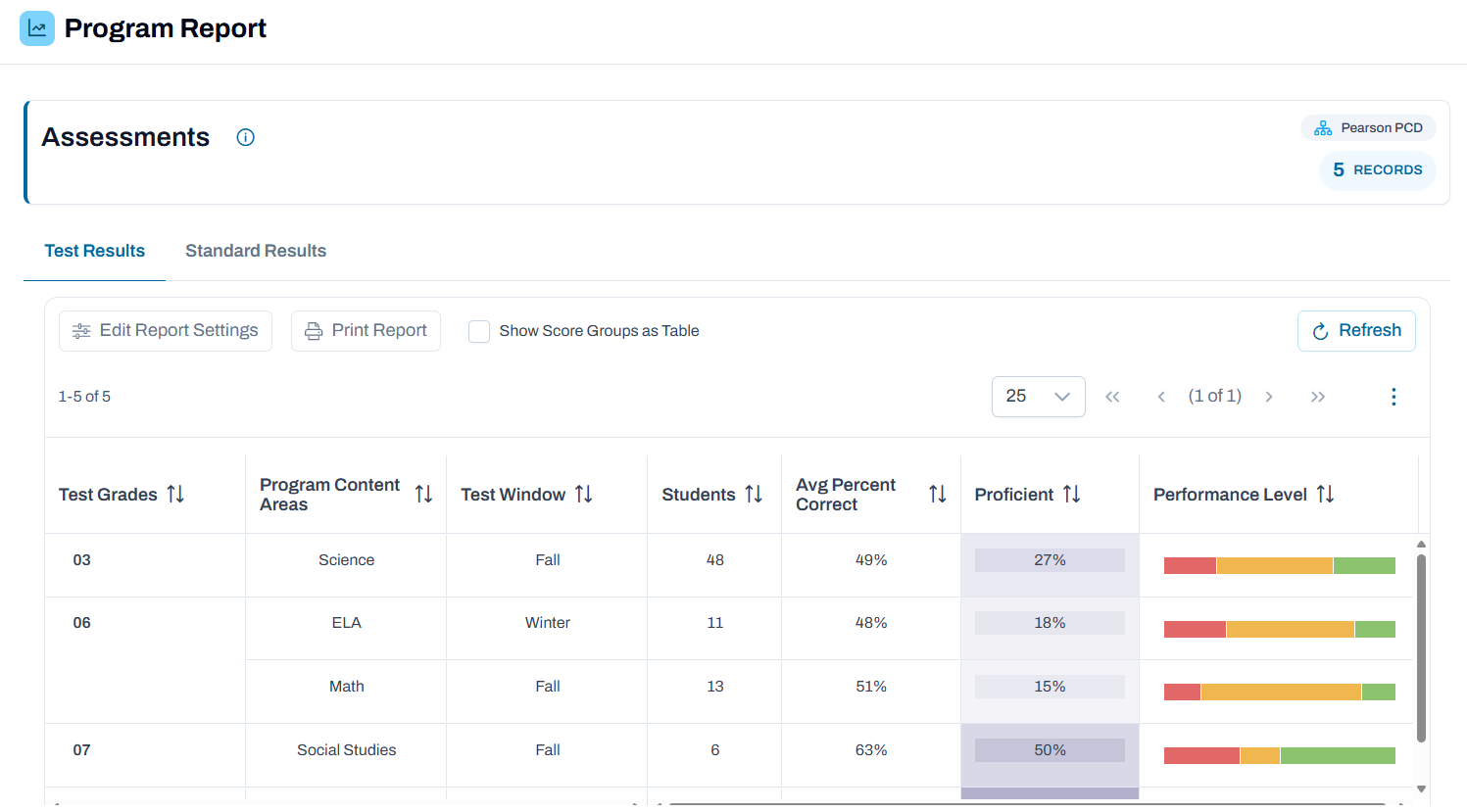The image size is (1467, 812).
Task: Click the Assessments heading
Action: pyautogui.click(x=125, y=137)
